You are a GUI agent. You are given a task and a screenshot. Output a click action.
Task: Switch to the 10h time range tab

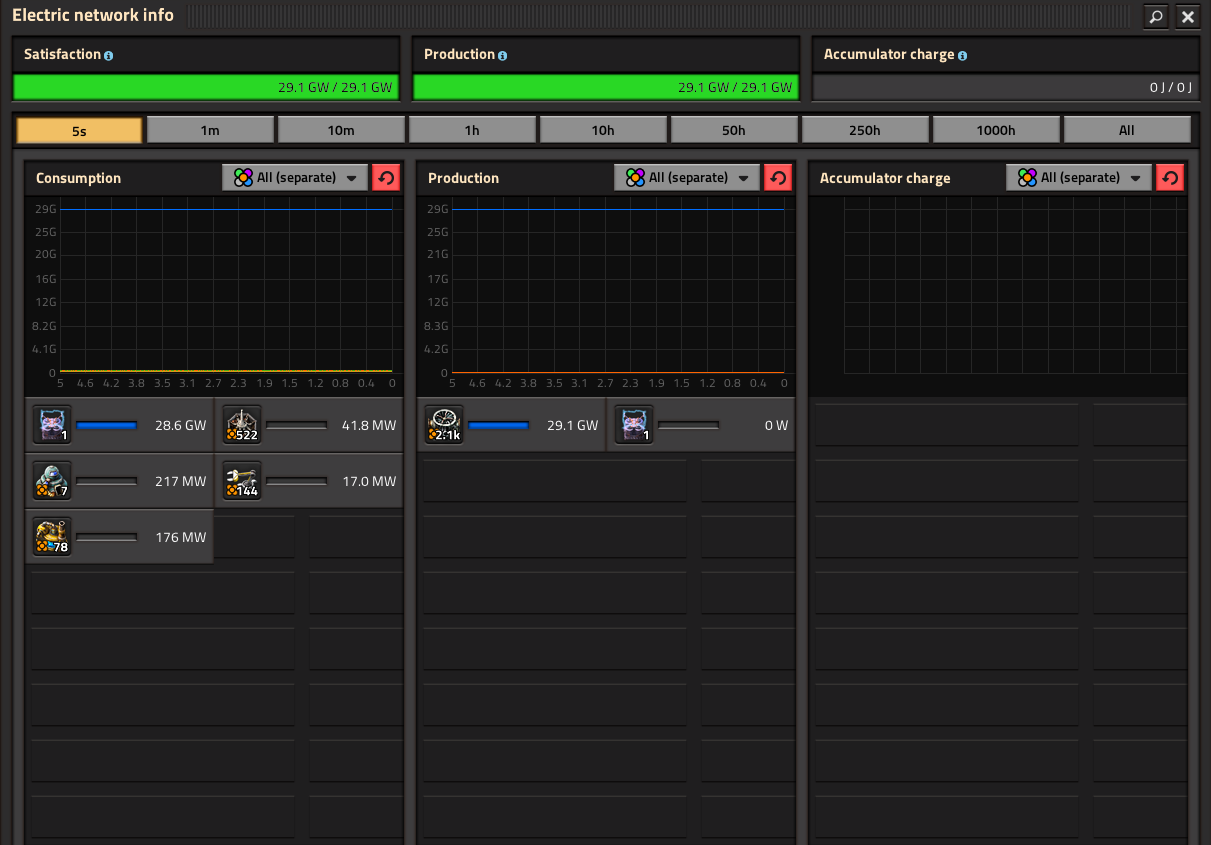(x=603, y=130)
